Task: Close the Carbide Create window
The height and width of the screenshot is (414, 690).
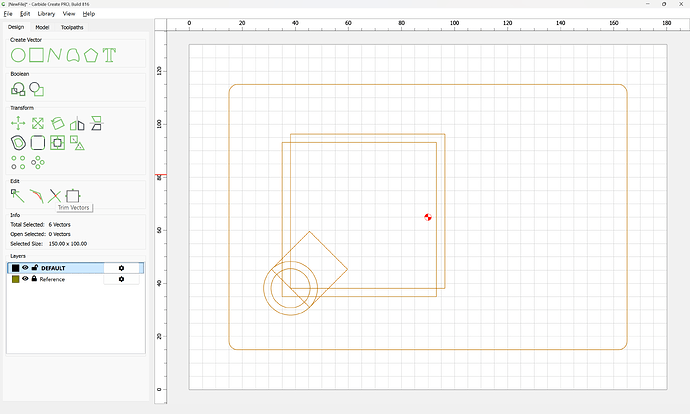Action: click(681, 4)
